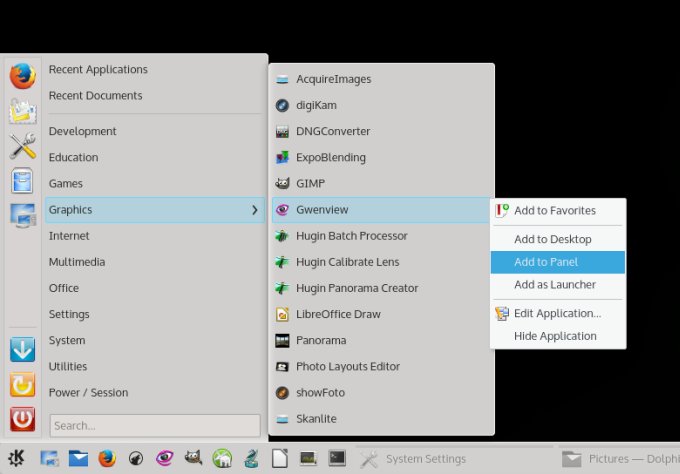Launch AcquireImages from Graphics submenu
This screenshot has width=680, height=474.
click(381, 79)
